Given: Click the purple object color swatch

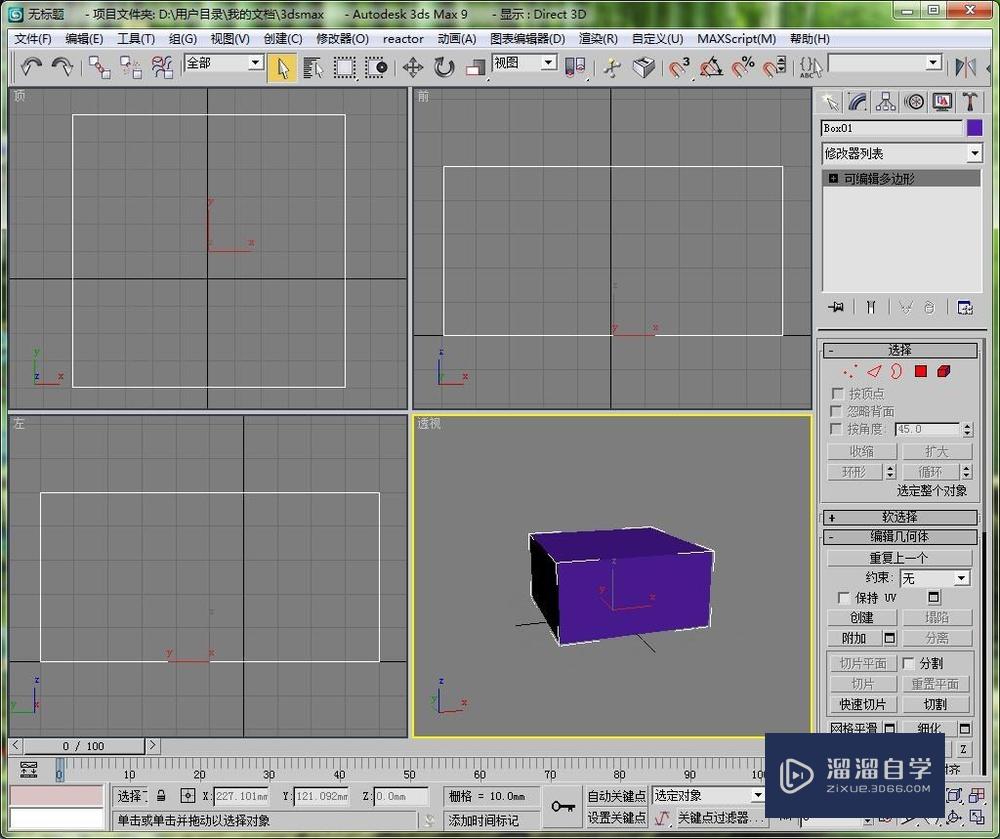Looking at the screenshot, I should click(x=974, y=128).
